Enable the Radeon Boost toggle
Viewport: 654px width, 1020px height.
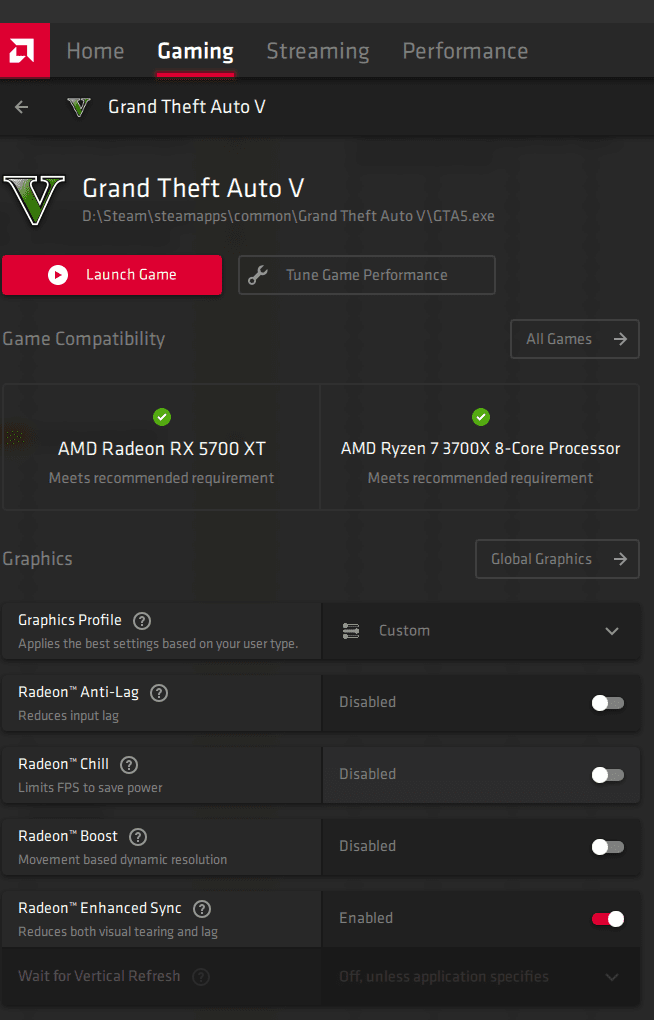coord(607,847)
